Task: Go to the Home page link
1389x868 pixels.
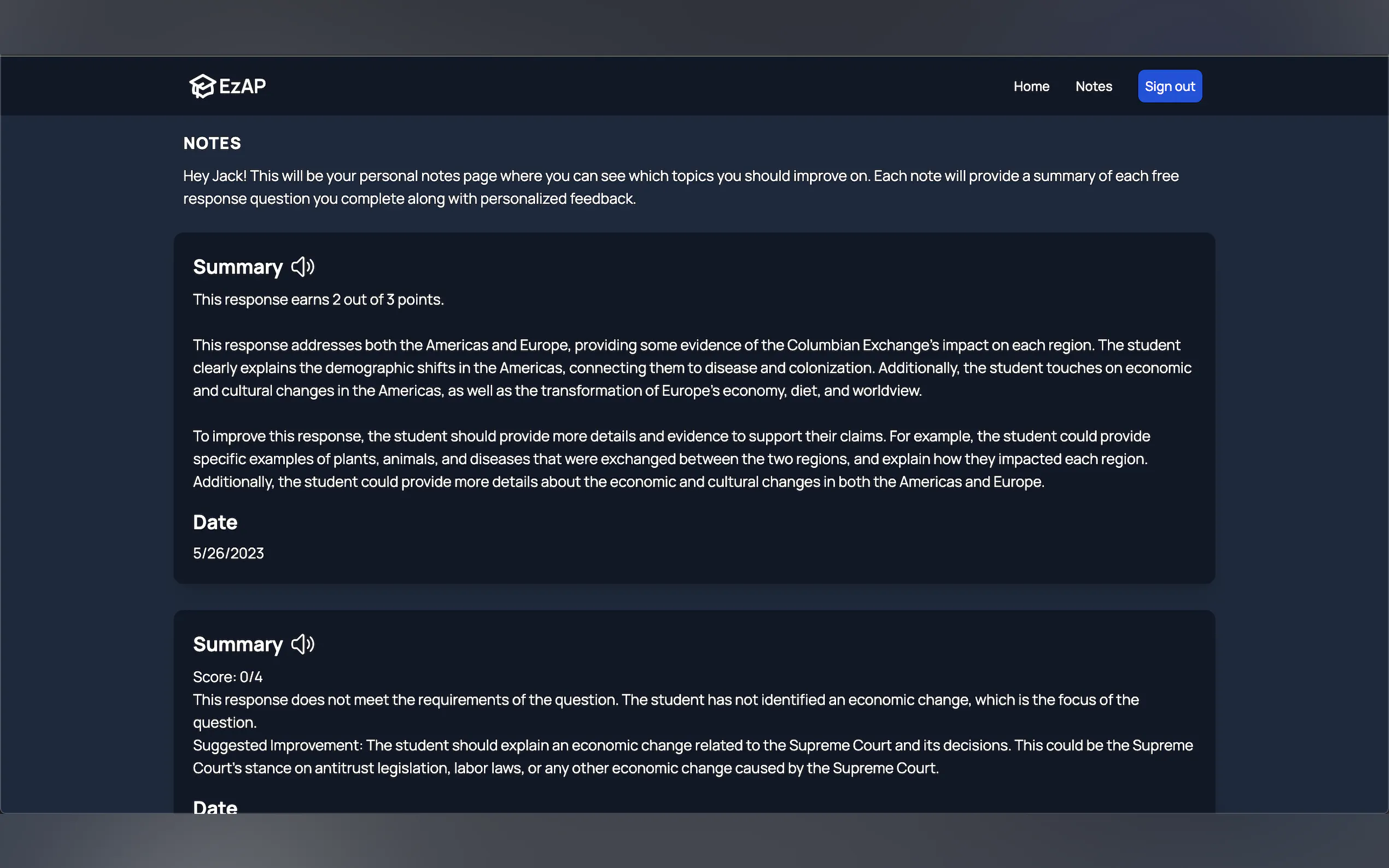Action: click(x=1031, y=86)
